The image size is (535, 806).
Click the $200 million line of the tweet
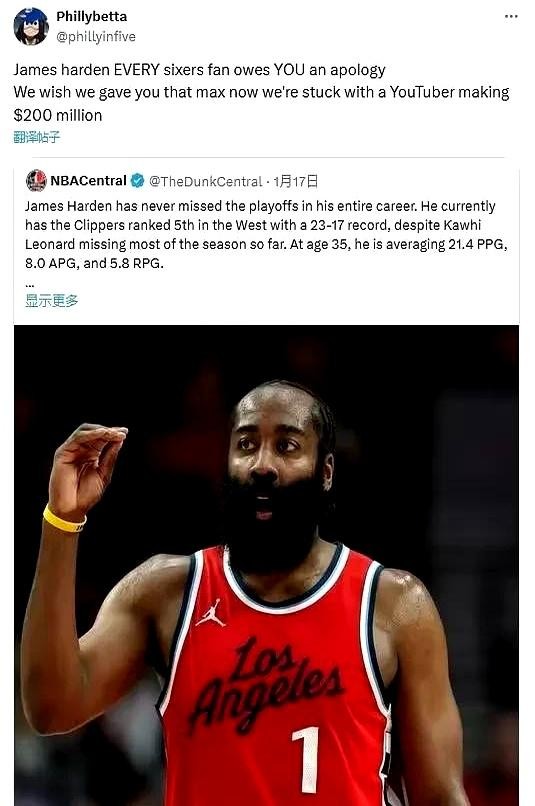(x=58, y=115)
